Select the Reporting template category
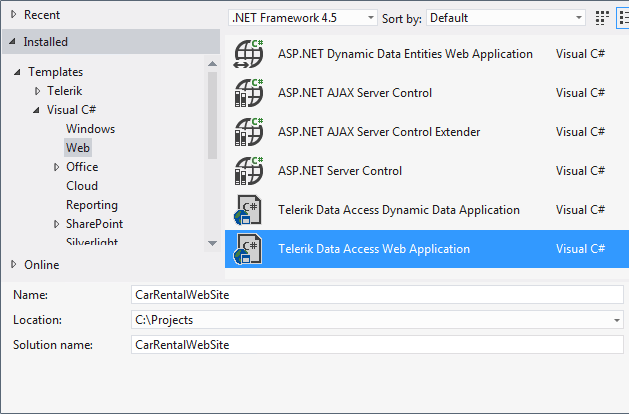 click(92, 205)
